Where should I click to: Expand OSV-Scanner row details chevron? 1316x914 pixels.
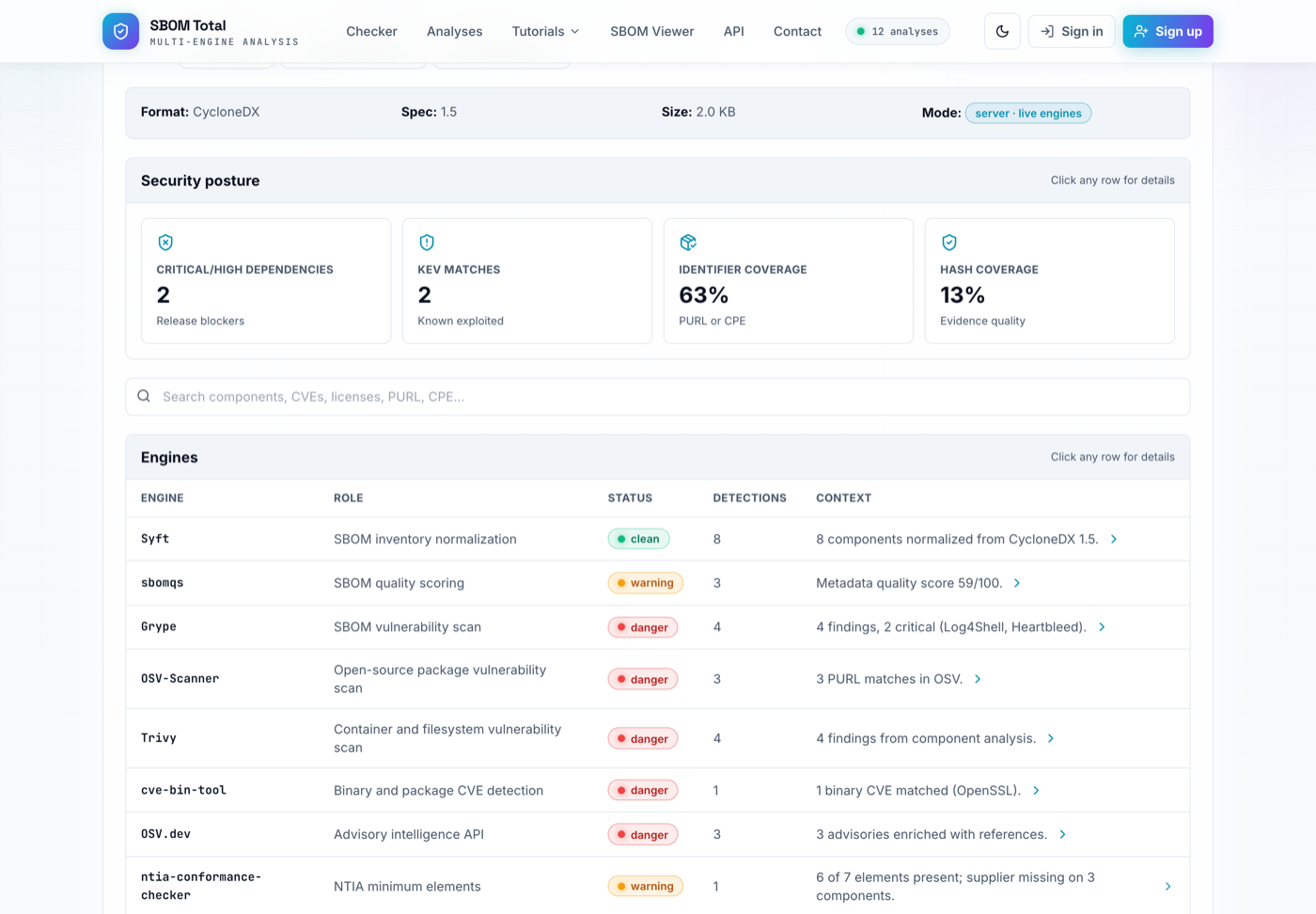tap(978, 679)
